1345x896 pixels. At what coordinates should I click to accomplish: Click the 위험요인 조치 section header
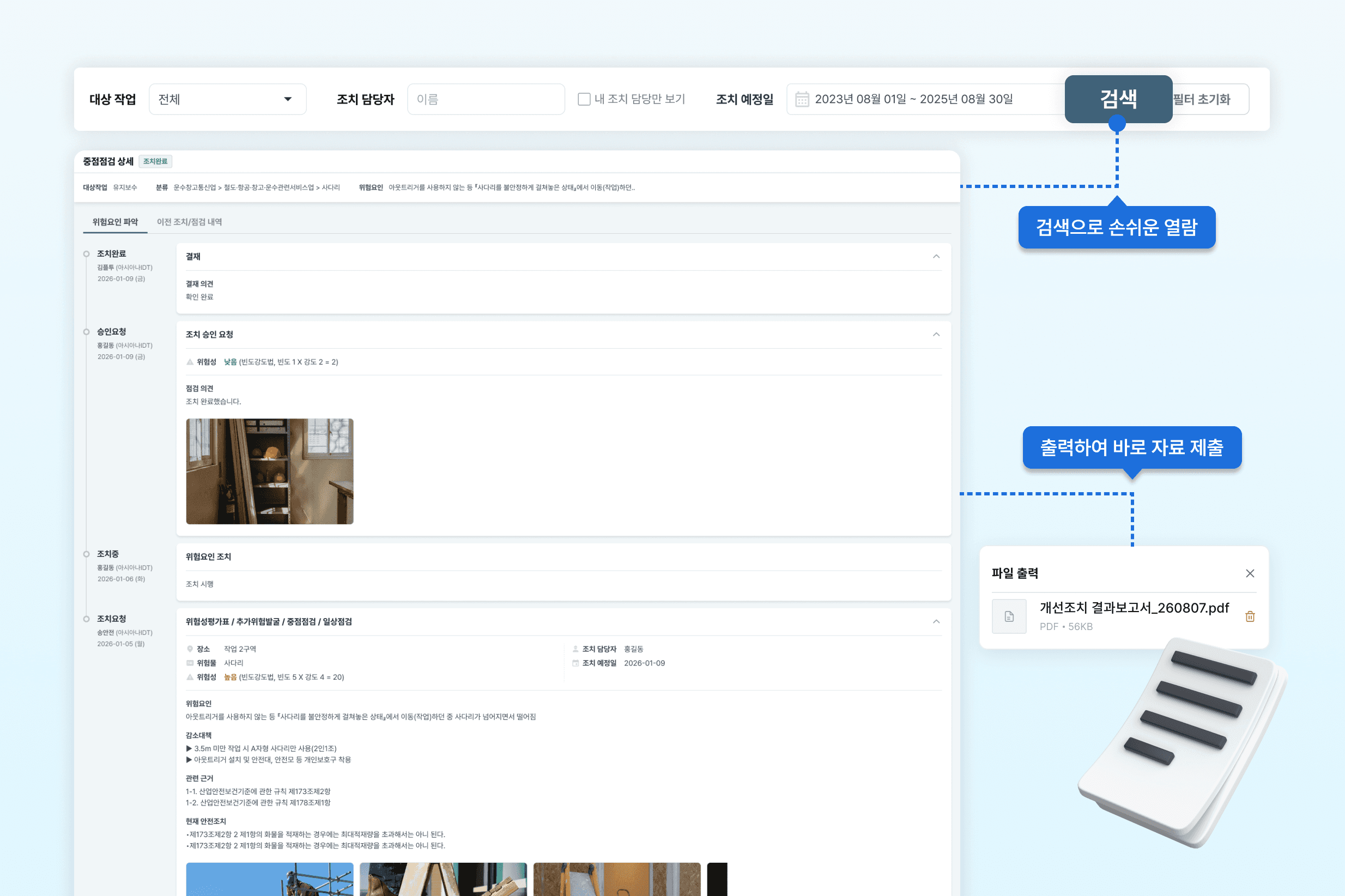pos(209,557)
